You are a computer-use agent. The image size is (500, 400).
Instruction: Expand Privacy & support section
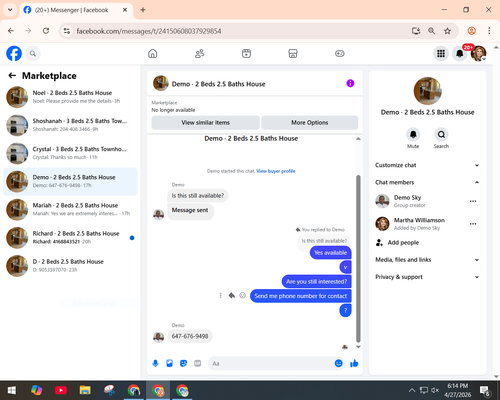point(427,277)
